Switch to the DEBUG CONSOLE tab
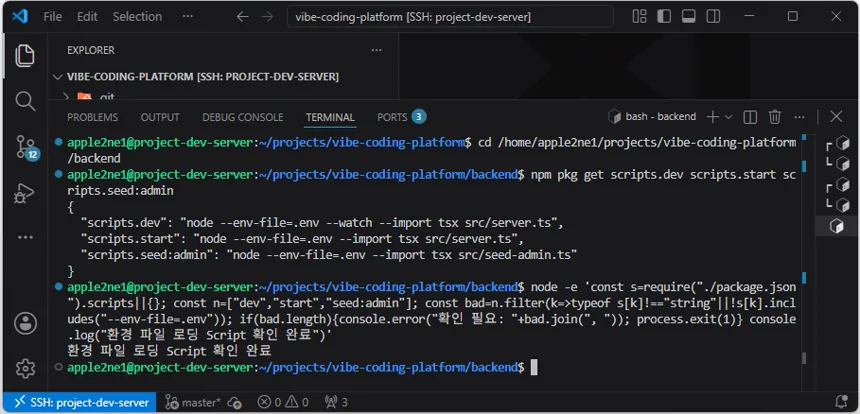The image size is (860, 414). (242, 117)
